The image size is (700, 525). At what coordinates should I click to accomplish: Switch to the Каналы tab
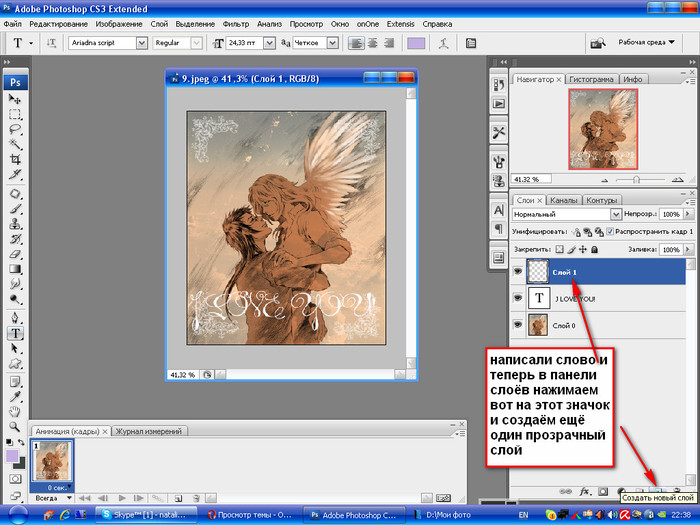[563, 199]
